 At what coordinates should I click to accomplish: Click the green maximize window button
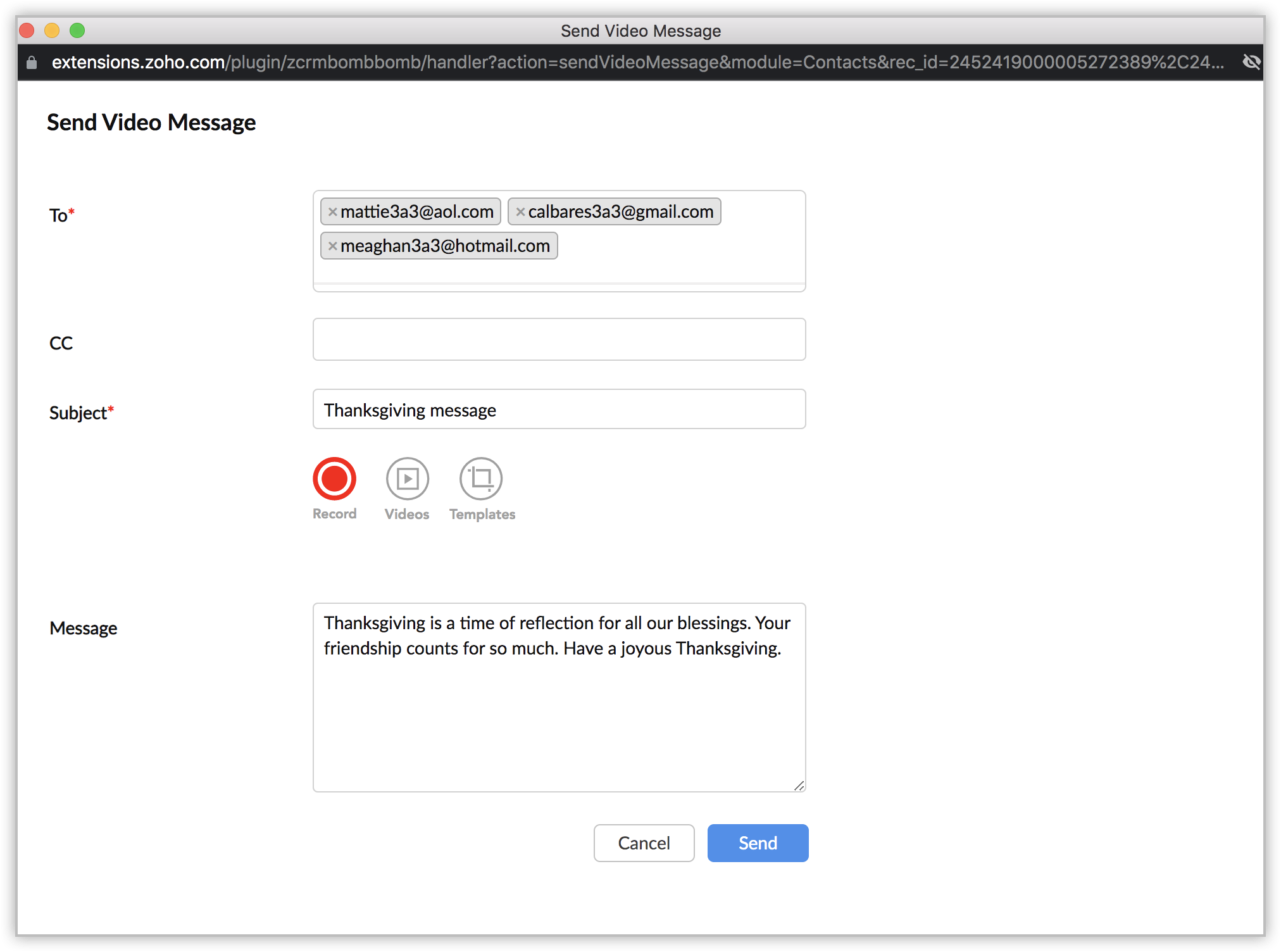[77, 30]
